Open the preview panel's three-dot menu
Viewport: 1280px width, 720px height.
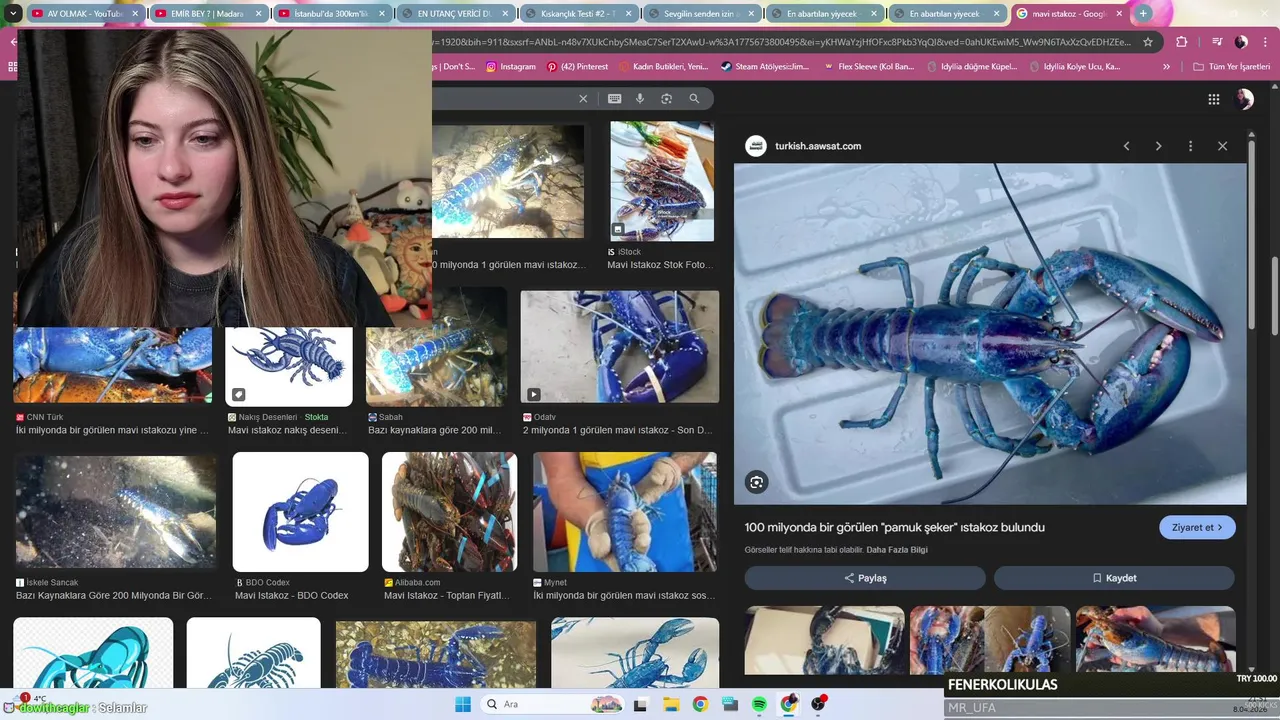pos(1190,146)
